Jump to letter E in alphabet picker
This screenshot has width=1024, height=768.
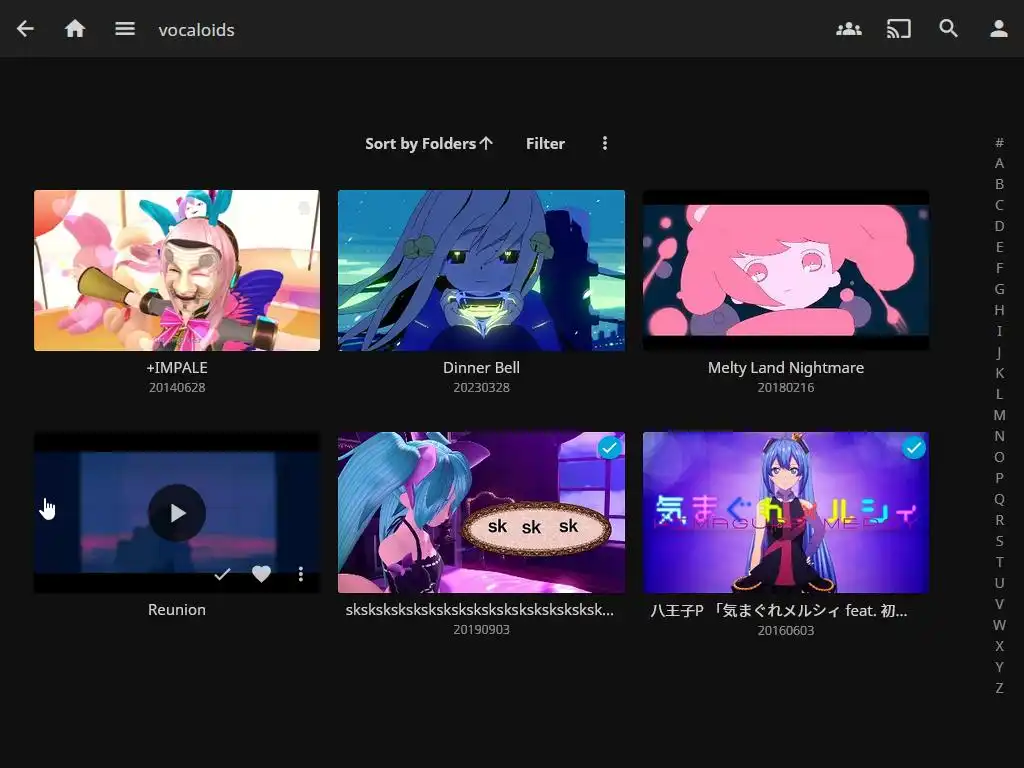pos(999,247)
